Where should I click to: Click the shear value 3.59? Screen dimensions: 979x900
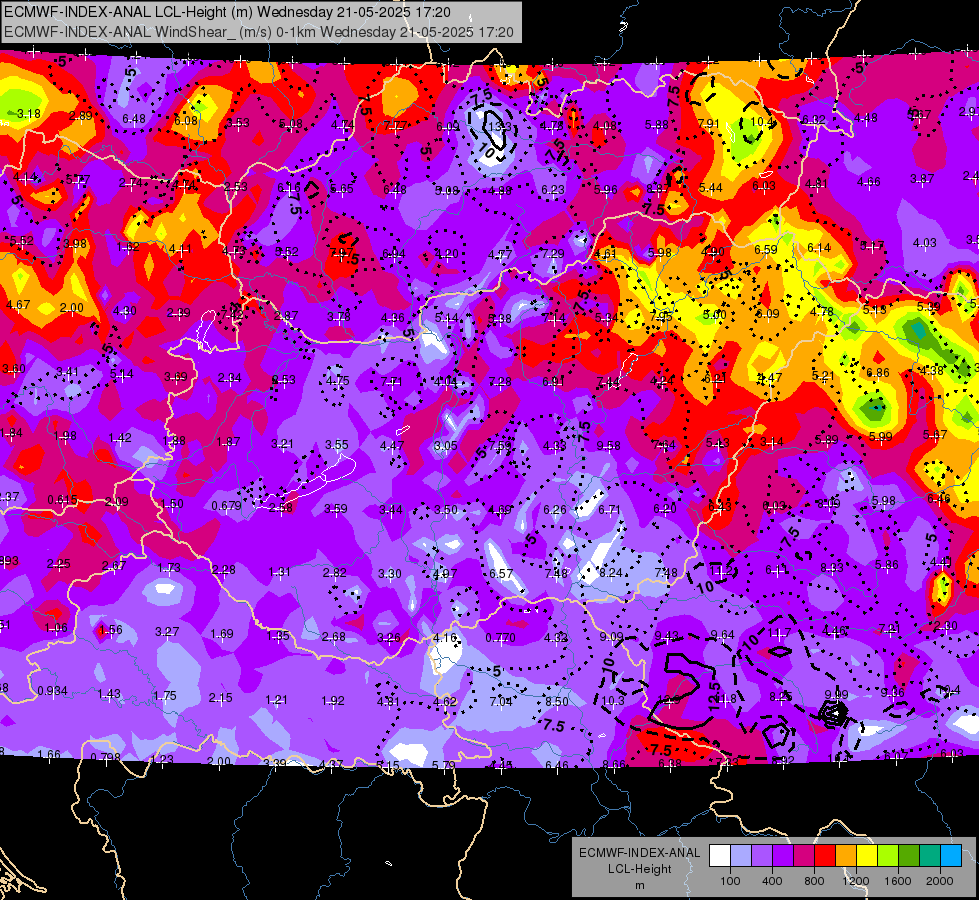tap(336, 508)
